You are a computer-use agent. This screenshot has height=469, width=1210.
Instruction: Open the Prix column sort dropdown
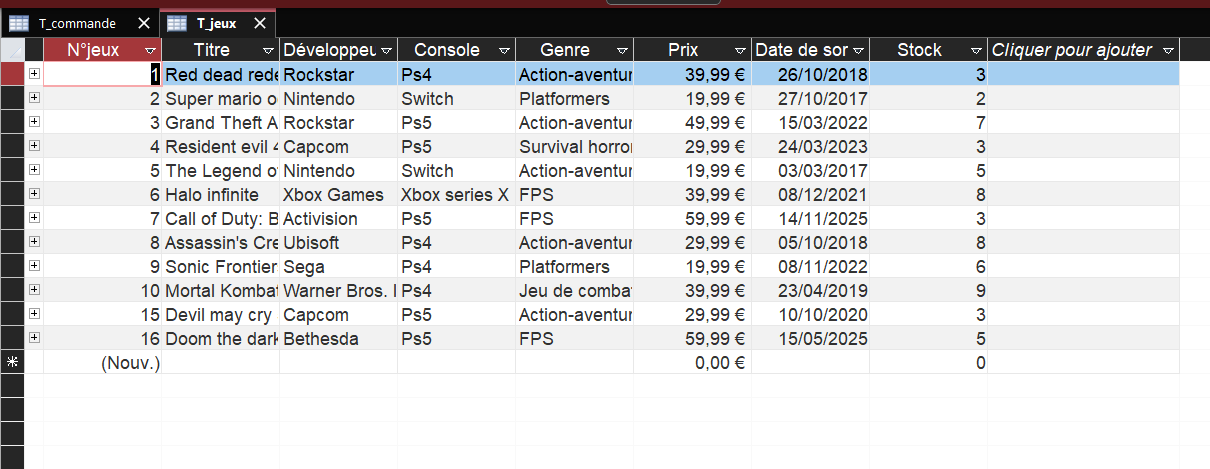pyautogui.click(x=740, y=50)
